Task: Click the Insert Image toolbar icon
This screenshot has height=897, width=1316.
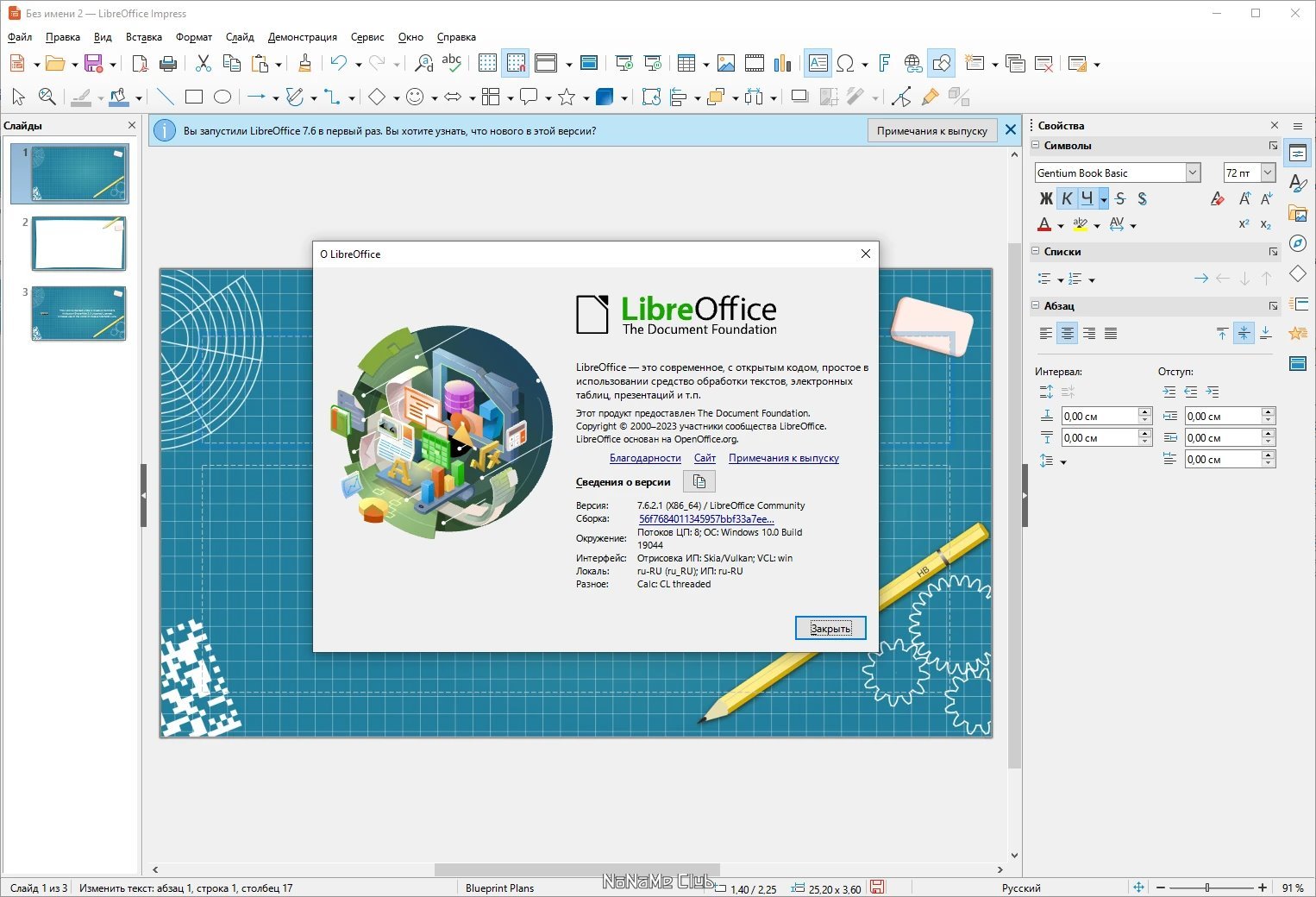Action: click(x=726, y=63)
